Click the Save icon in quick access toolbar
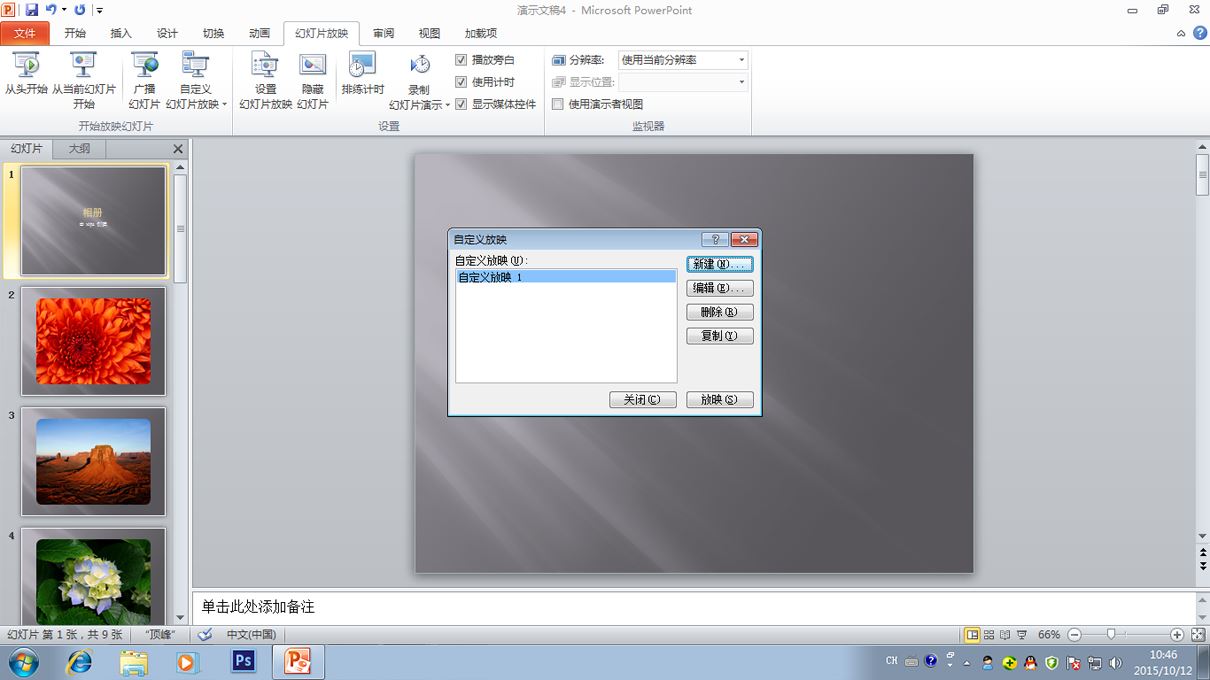1210x680 pixels. pos(32,10)
